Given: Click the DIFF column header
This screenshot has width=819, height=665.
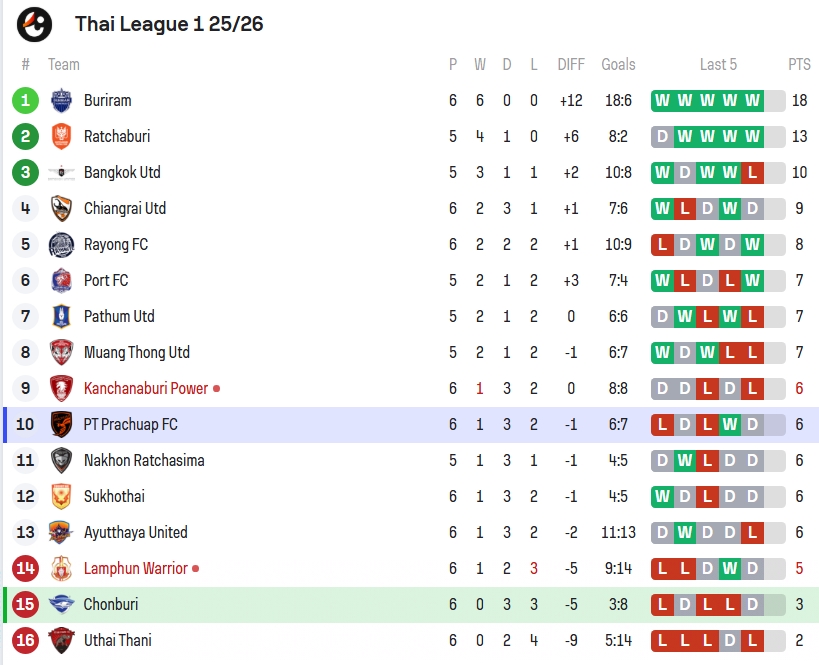Looking at the screenshot, I should click(x=571, y=64).
